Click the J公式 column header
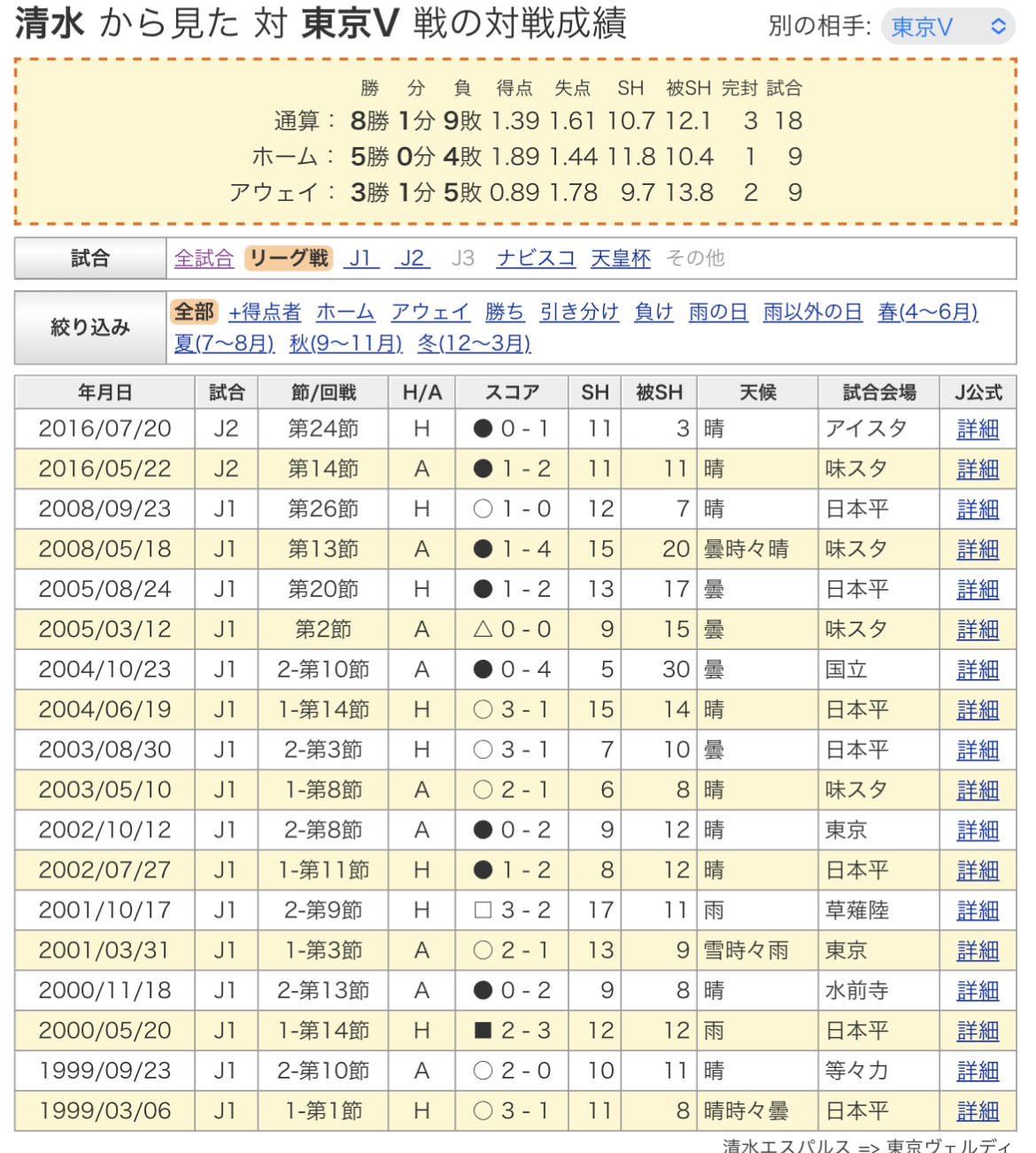Viewport: 1036px width, 1153px height. [978, 392]
